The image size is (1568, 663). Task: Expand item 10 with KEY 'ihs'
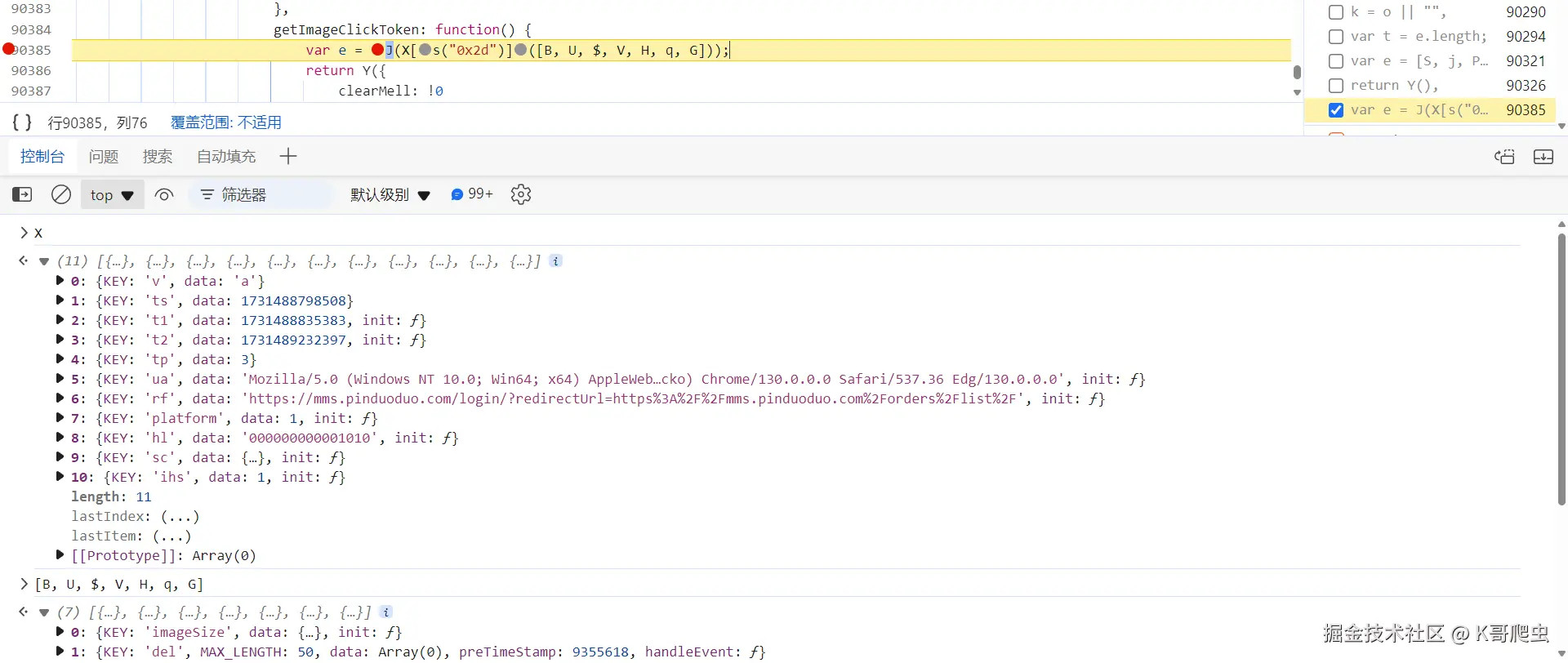point(60,477)
